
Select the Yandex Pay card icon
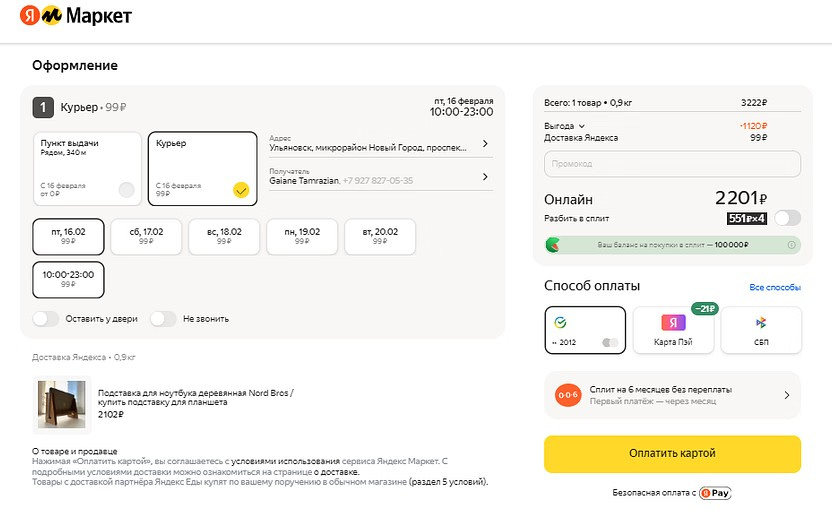pyautogui.click(x=673, y=323)
